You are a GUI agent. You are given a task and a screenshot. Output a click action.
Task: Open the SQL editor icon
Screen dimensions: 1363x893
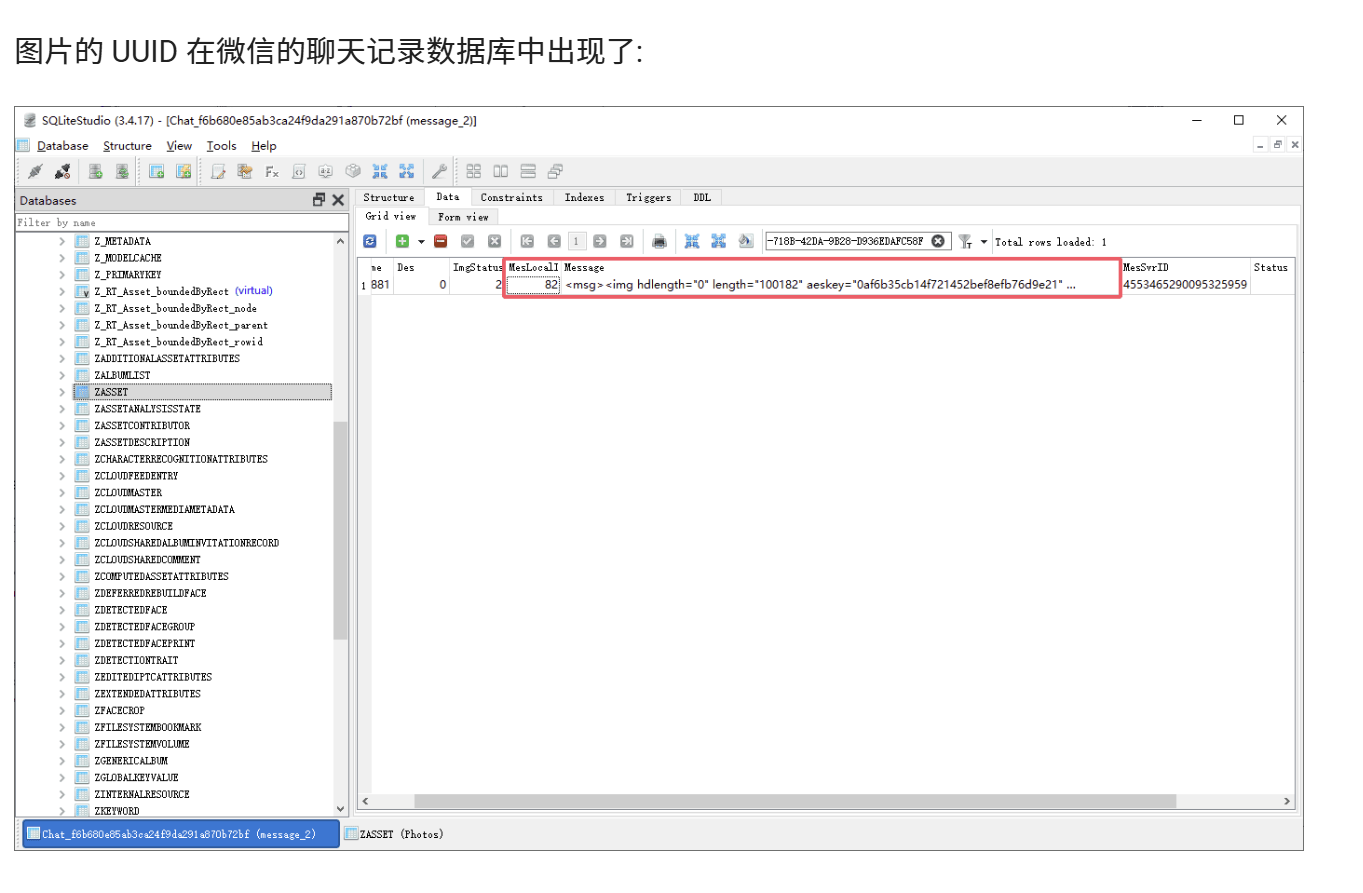pos(218,171)
